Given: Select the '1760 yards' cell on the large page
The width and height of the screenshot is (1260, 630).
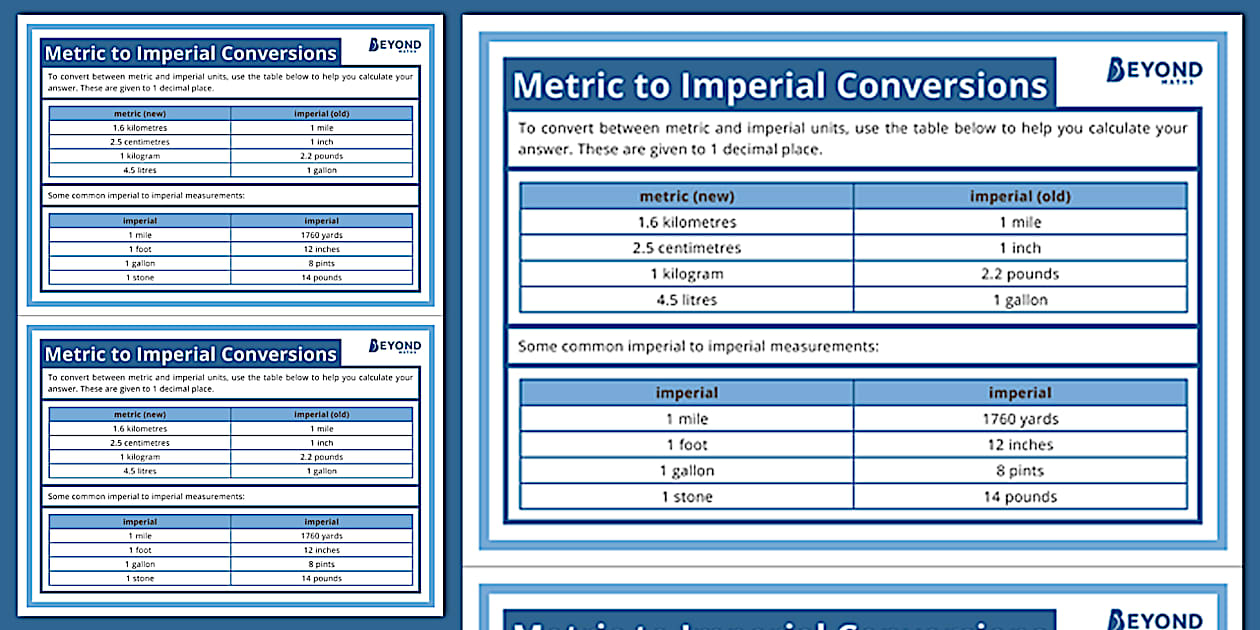Looking at the screenshot, I should (x=1020, y=419).
